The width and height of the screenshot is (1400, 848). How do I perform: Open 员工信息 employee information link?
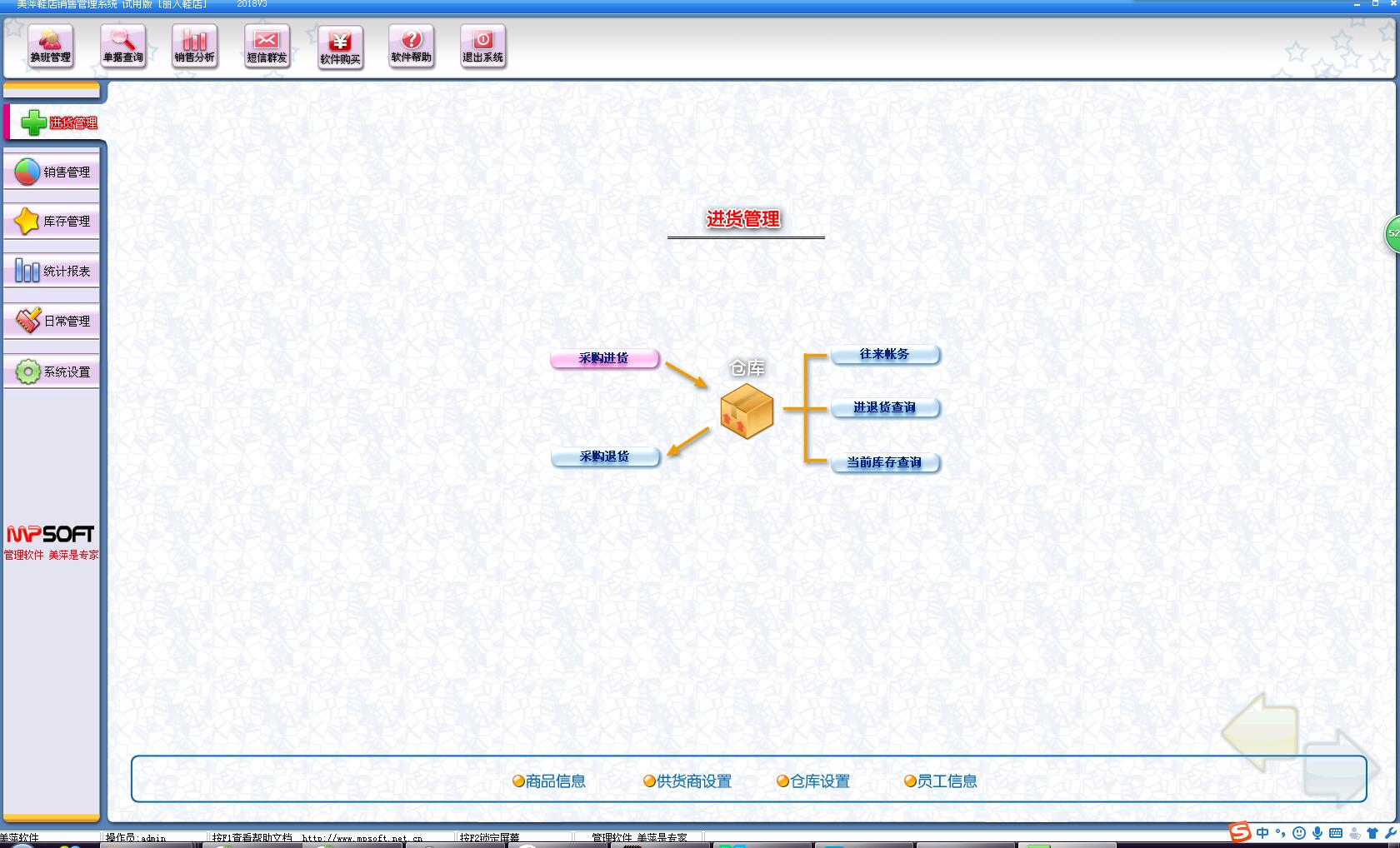tap(941, 781)
